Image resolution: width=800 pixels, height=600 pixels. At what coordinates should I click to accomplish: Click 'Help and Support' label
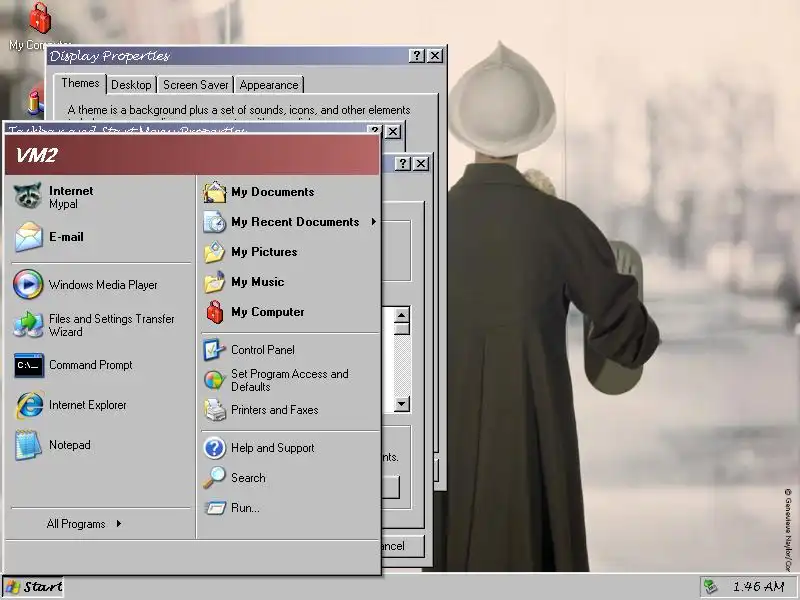272,448
